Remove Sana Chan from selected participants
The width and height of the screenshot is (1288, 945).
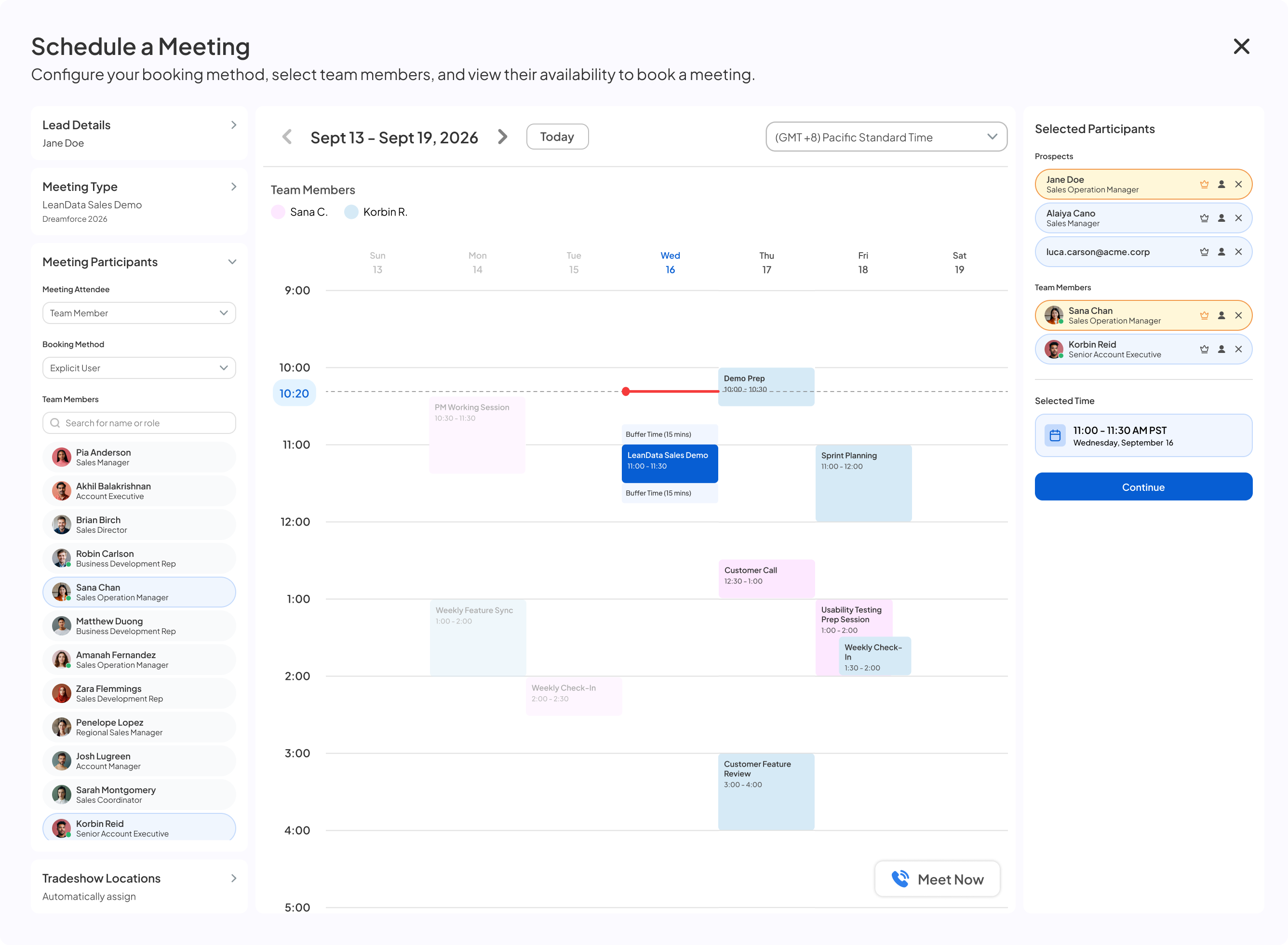1238,315
